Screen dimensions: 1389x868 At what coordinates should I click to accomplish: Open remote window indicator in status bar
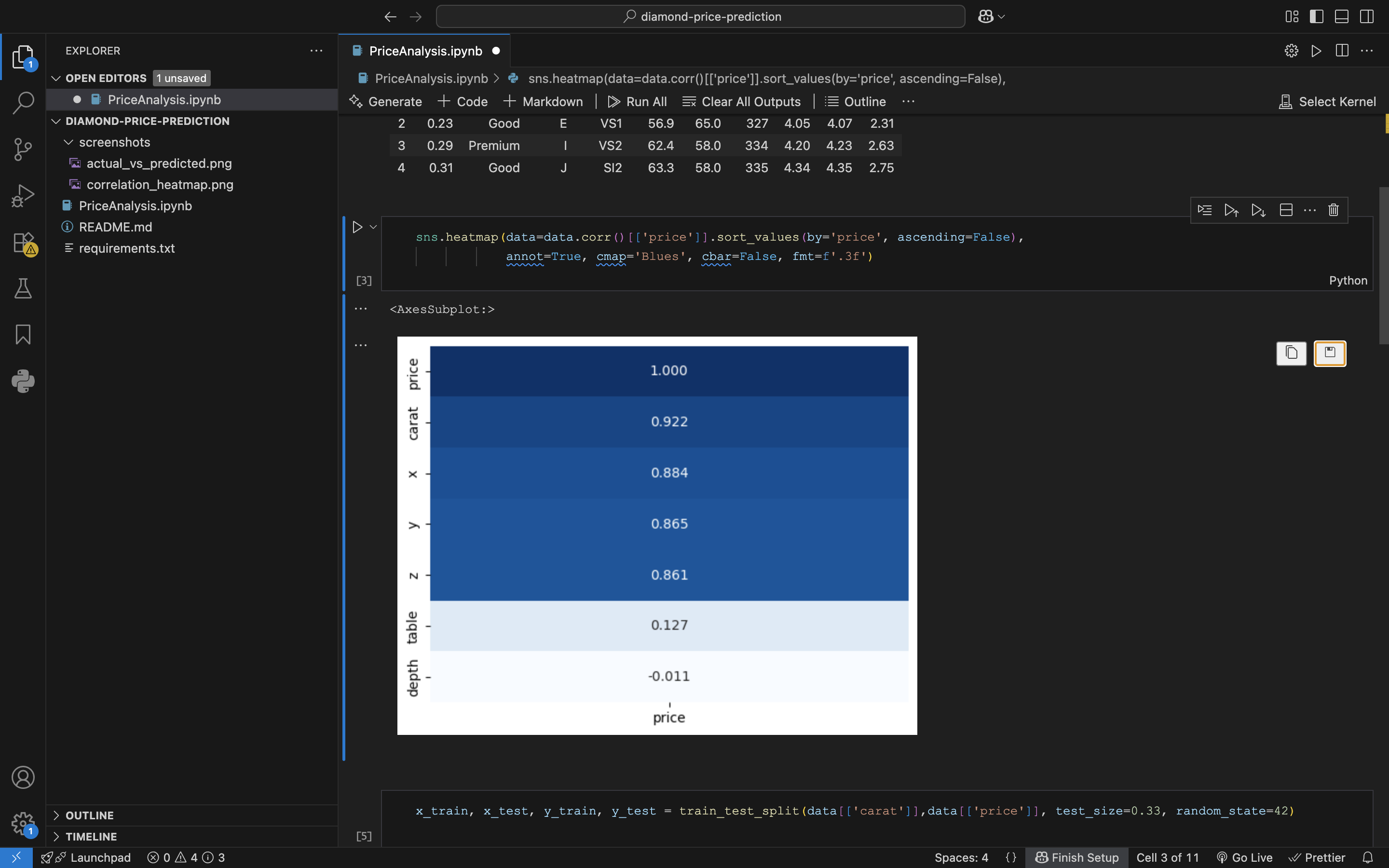tap(16, 858)
